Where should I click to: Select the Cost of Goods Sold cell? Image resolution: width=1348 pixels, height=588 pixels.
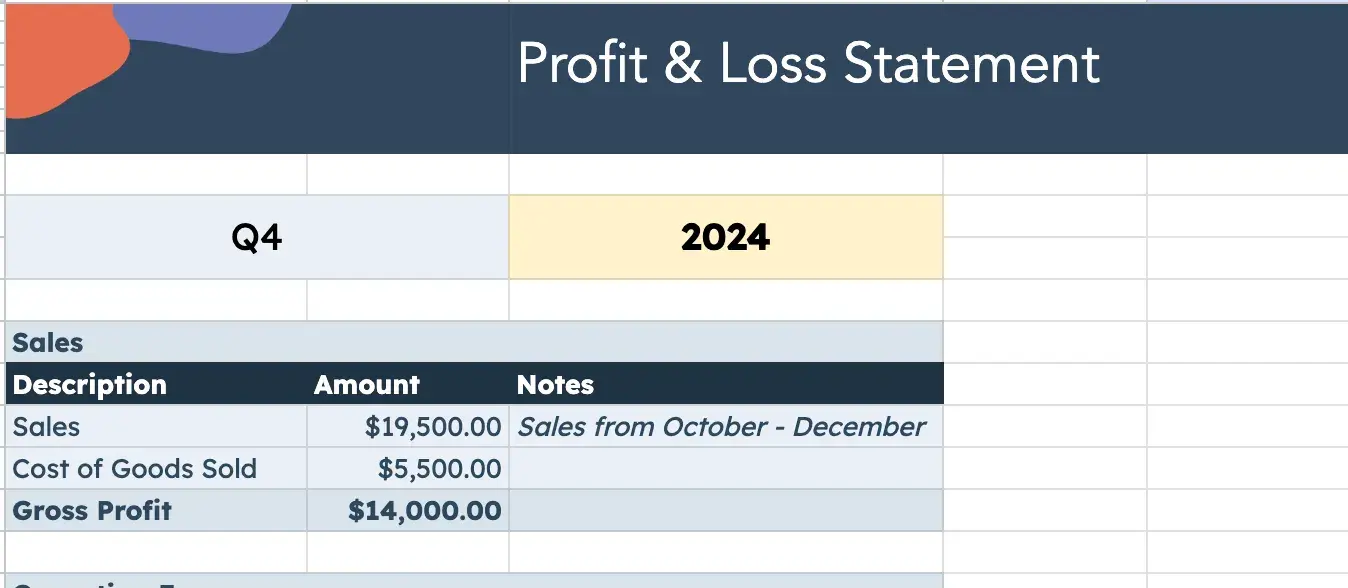click(135, 469)
